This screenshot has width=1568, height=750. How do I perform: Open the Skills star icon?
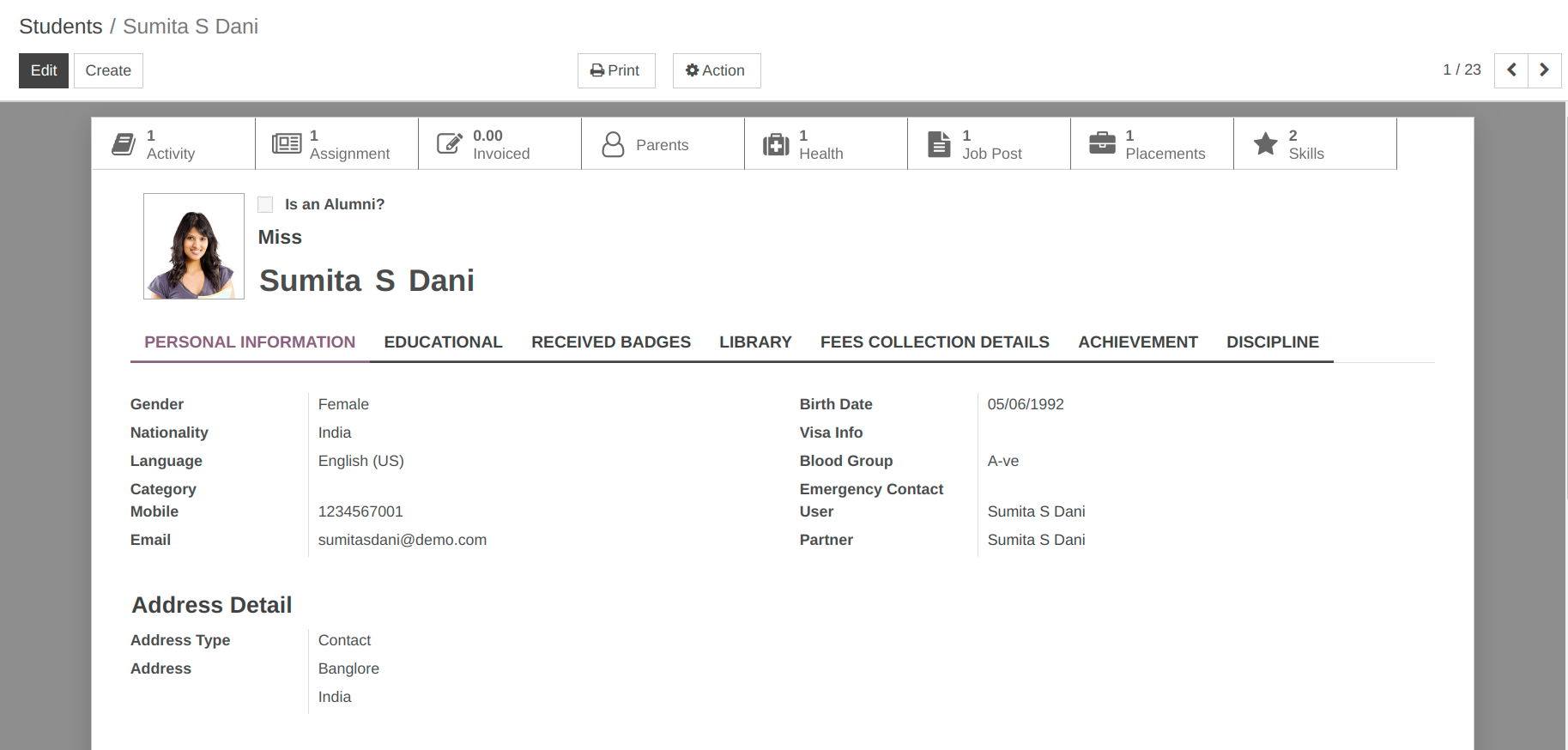point(1266,143)
